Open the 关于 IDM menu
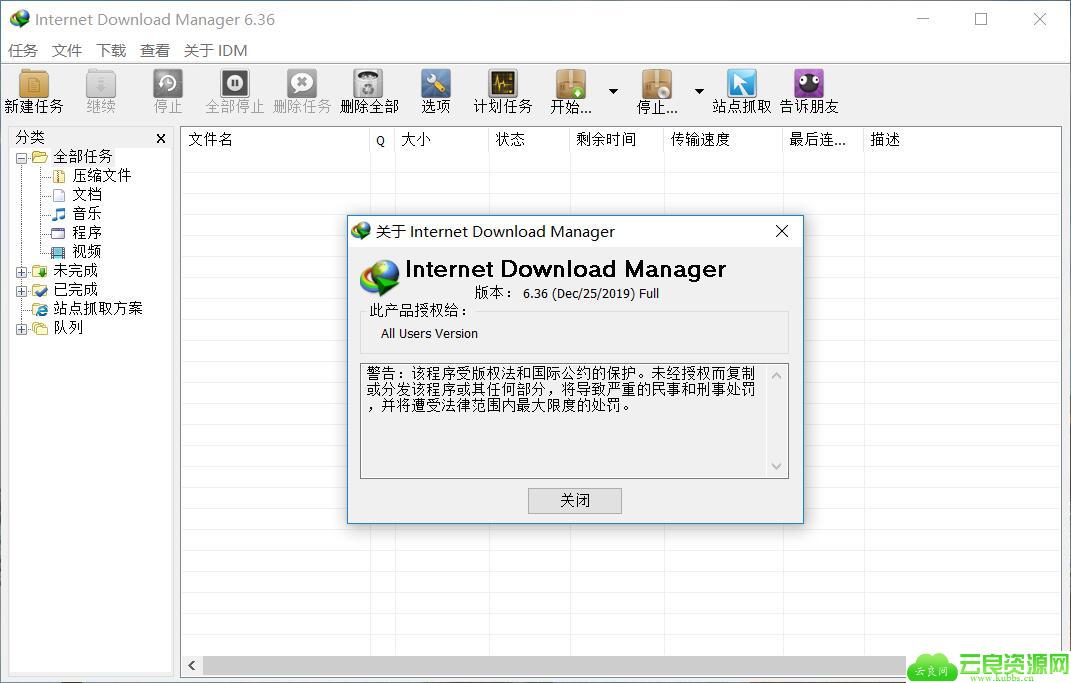 click(x=215, y=50)
